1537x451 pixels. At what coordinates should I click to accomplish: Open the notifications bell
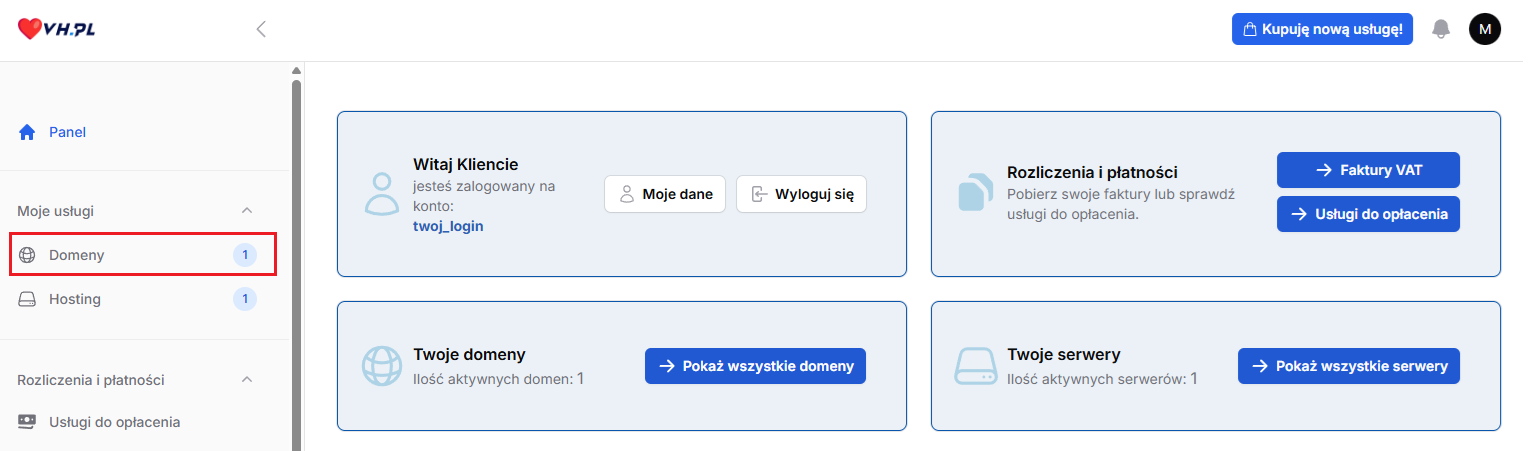1440,29
